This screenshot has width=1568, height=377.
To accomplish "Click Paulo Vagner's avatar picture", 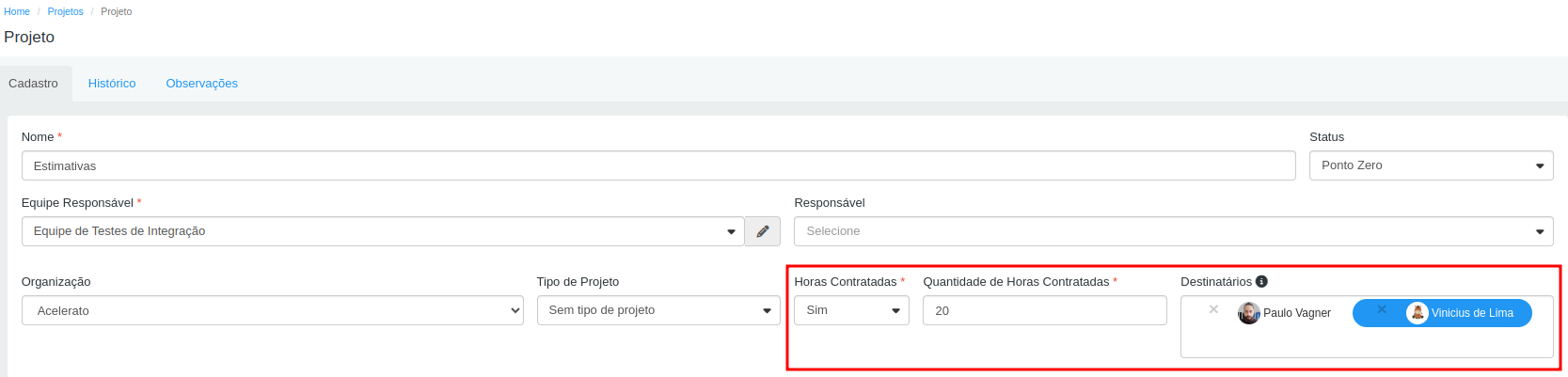I will [1249, 313].
